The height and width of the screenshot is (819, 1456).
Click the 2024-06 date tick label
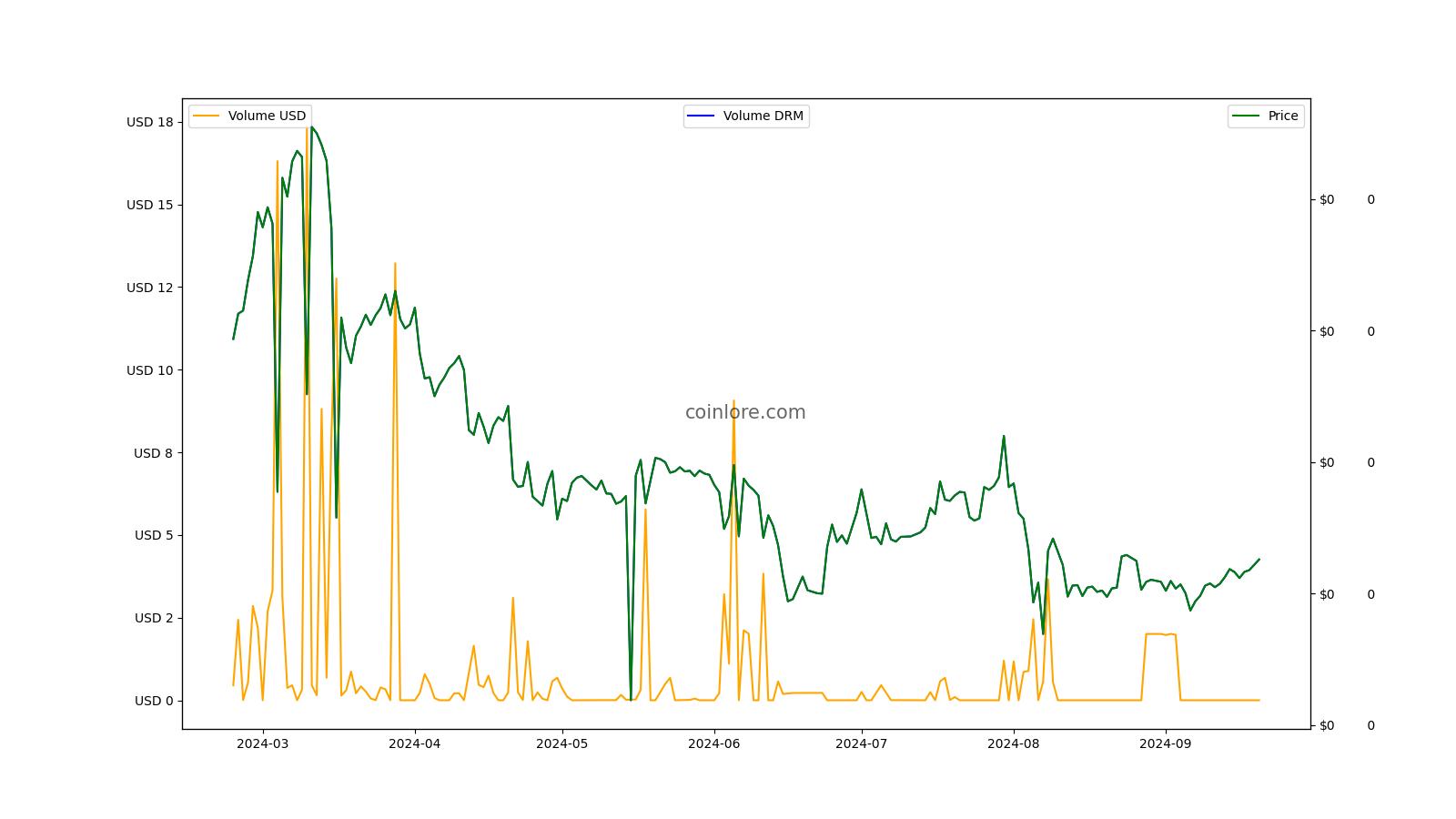[x=714, y=743]
